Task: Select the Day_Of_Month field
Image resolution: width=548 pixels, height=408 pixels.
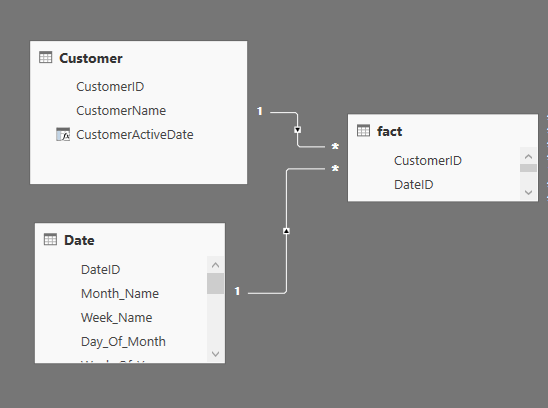Action: pos(123,342)
